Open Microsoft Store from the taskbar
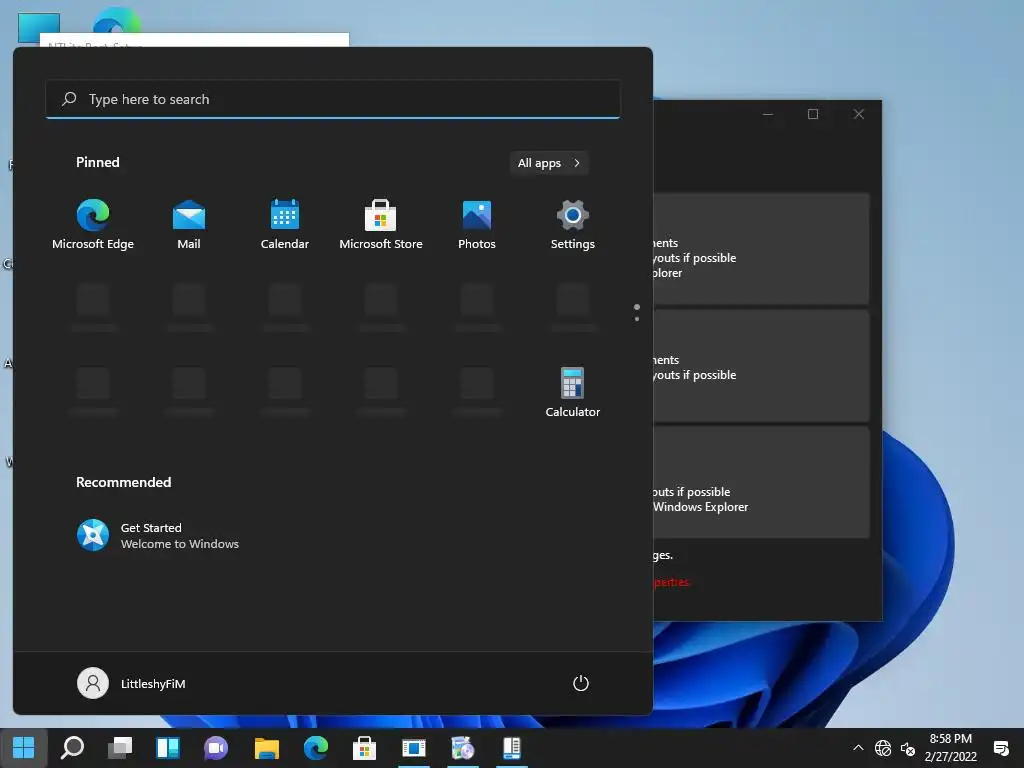1024x768 pixels. pyautogui.click(x=364, y=748)
